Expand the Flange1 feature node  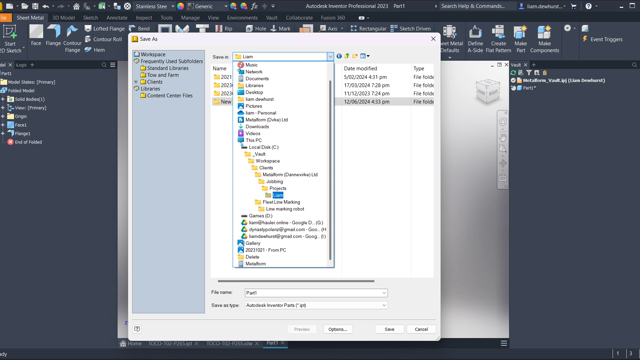[3, 133]
